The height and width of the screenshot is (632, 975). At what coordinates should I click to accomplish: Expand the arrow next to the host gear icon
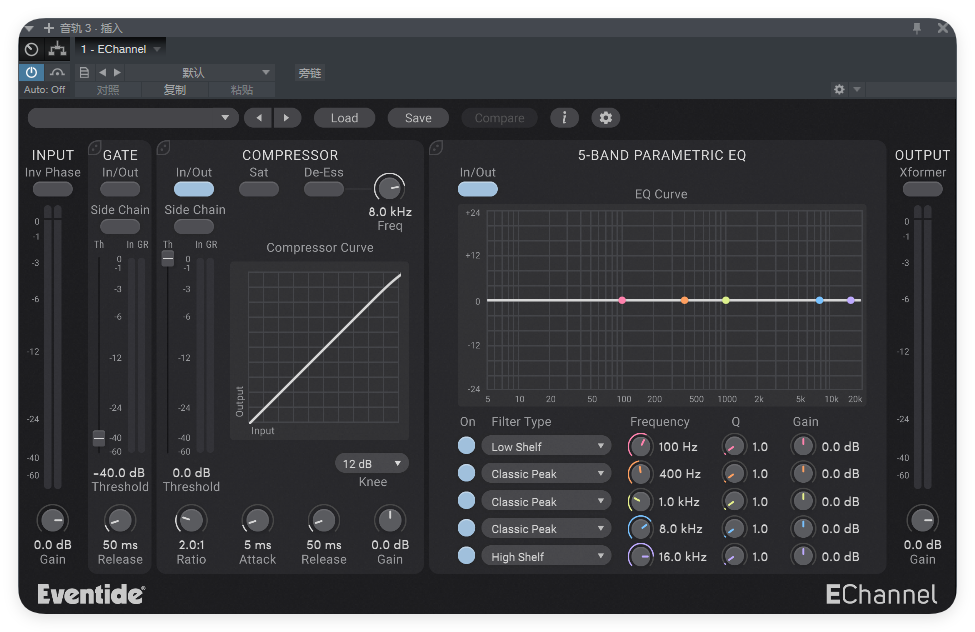coord(857,90)
